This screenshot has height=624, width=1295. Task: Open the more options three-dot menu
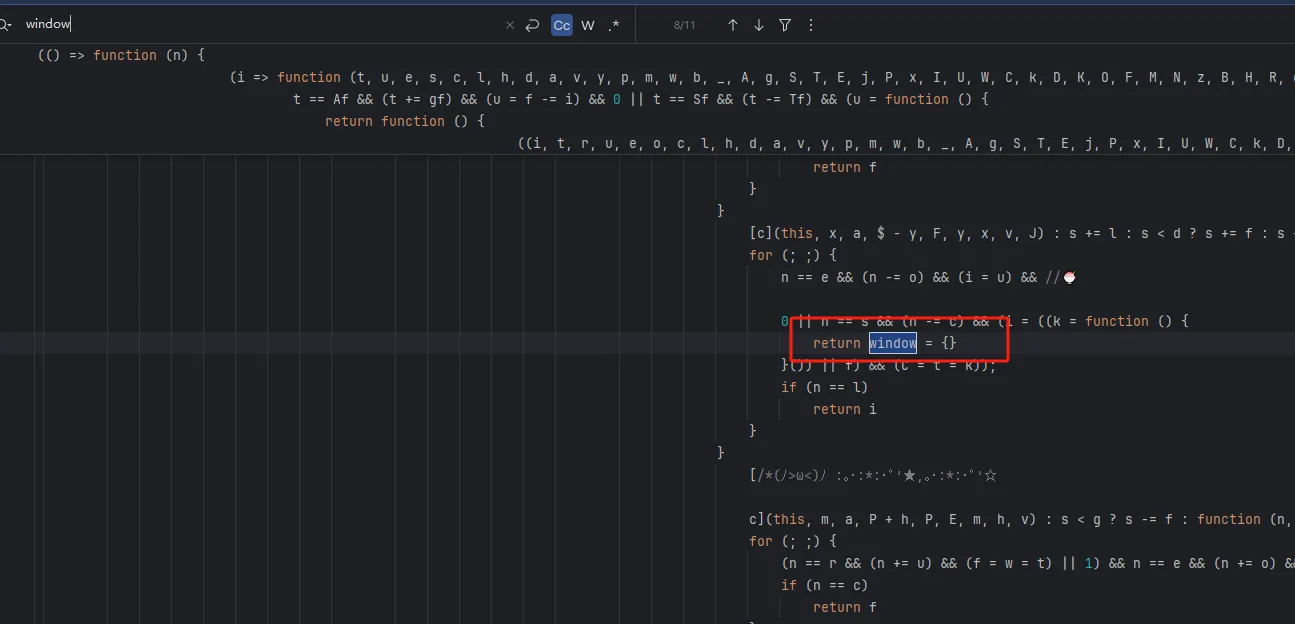click(811, 25)
